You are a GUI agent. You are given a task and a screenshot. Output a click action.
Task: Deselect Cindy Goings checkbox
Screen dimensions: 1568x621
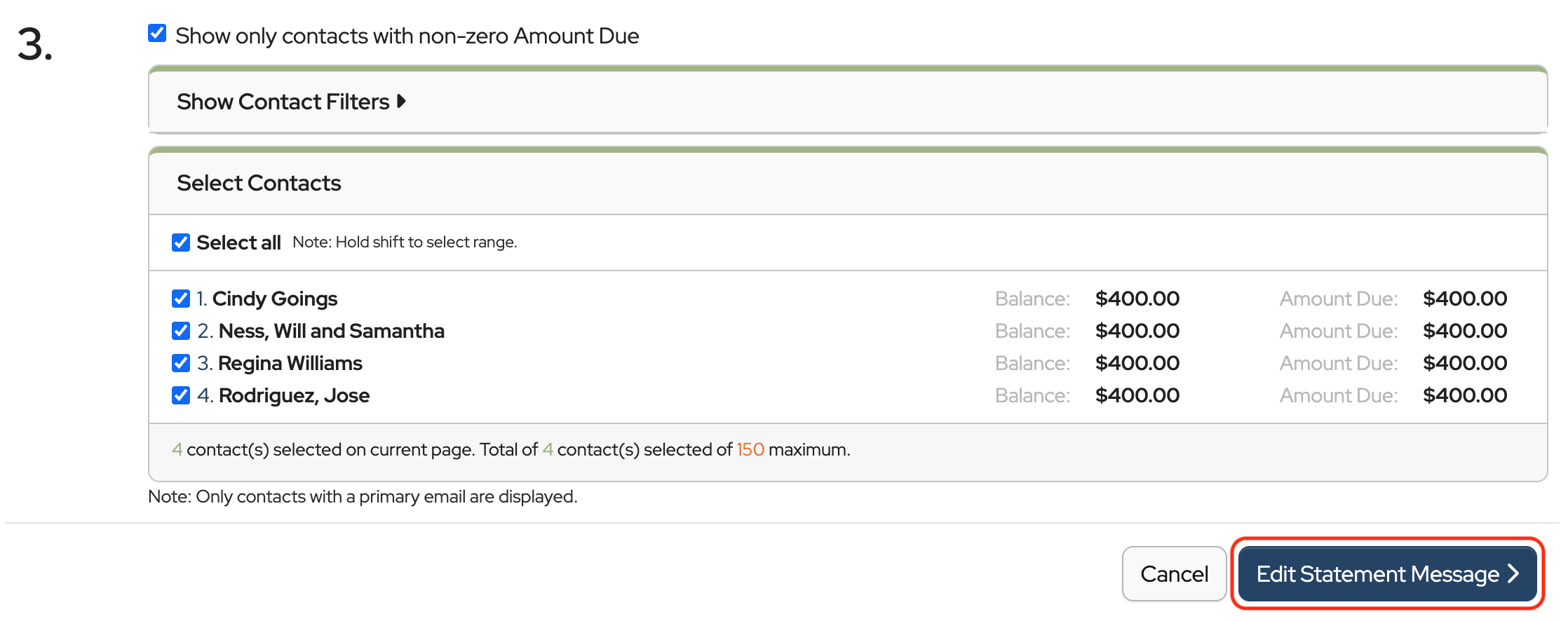(x=181, y=299)
